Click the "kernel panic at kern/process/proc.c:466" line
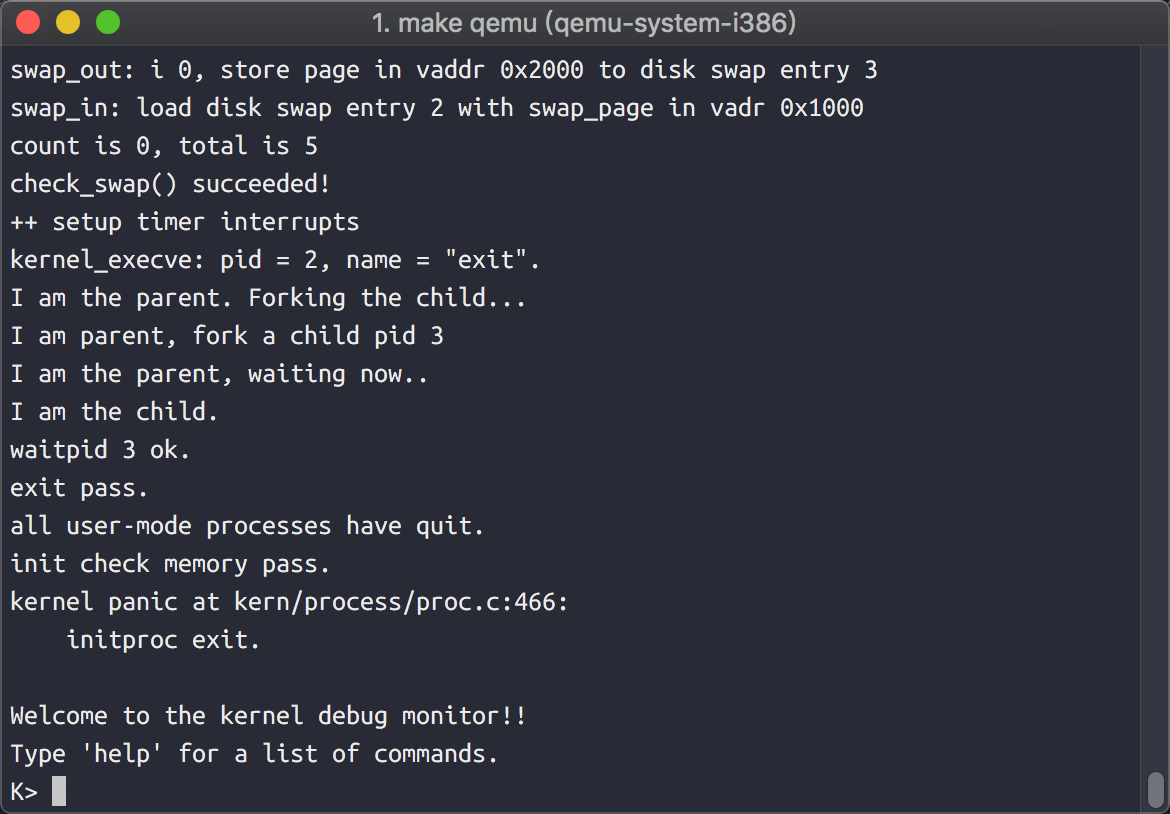The height and width of the screenshot is (814, 1170). [289, 602]
